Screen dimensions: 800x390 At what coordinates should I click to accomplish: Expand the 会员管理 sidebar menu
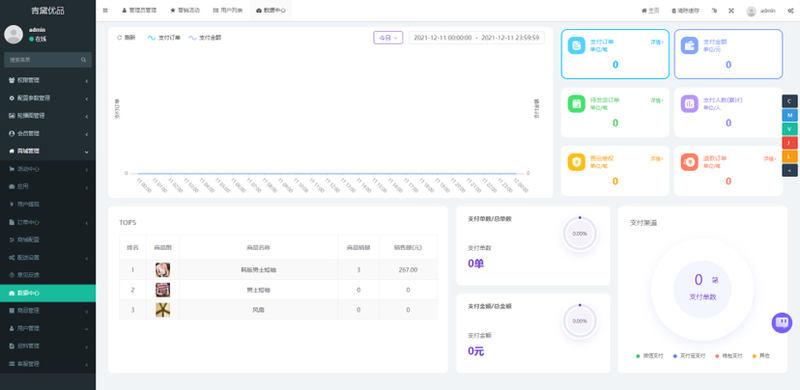[48, 134]
